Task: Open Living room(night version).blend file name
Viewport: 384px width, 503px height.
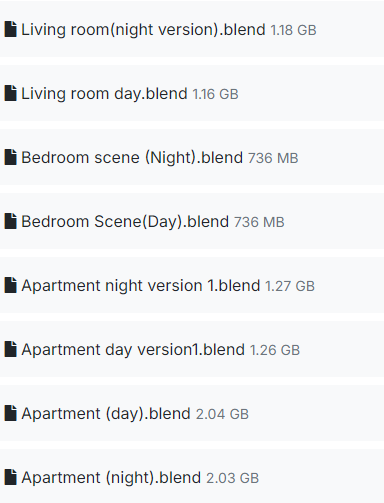Action: coord(143,30)
